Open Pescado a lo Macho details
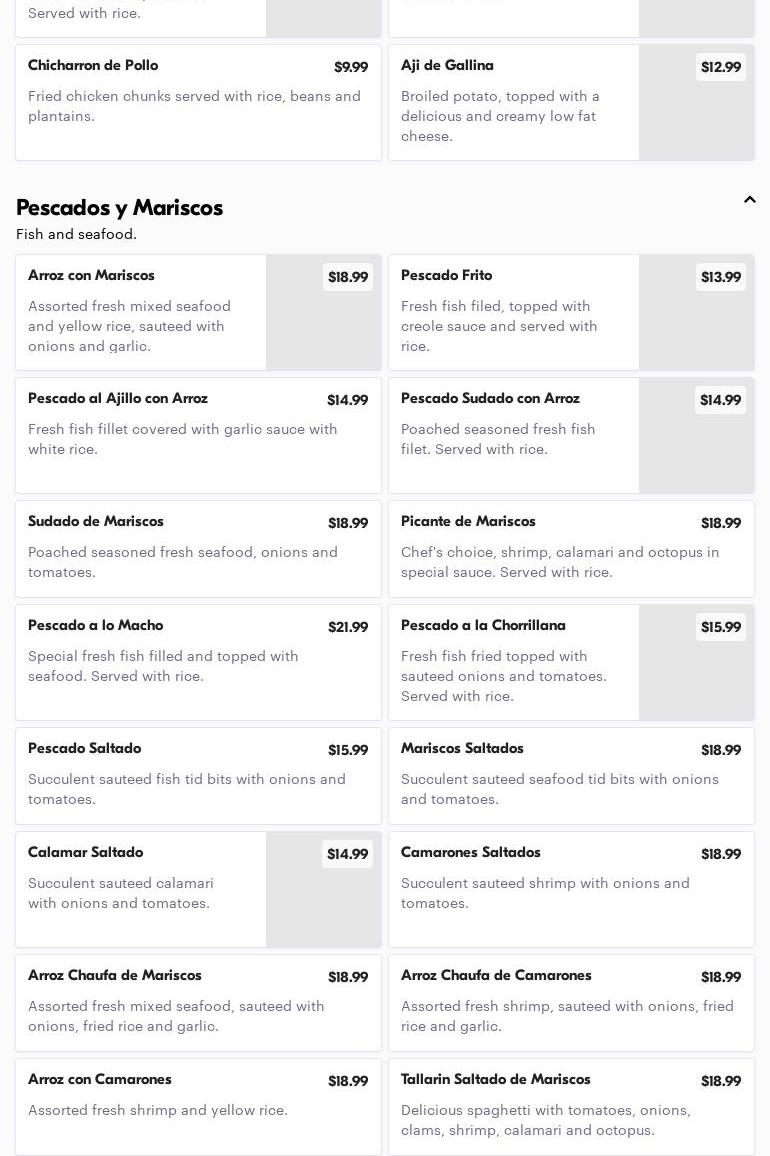 [x=198, y=662]
